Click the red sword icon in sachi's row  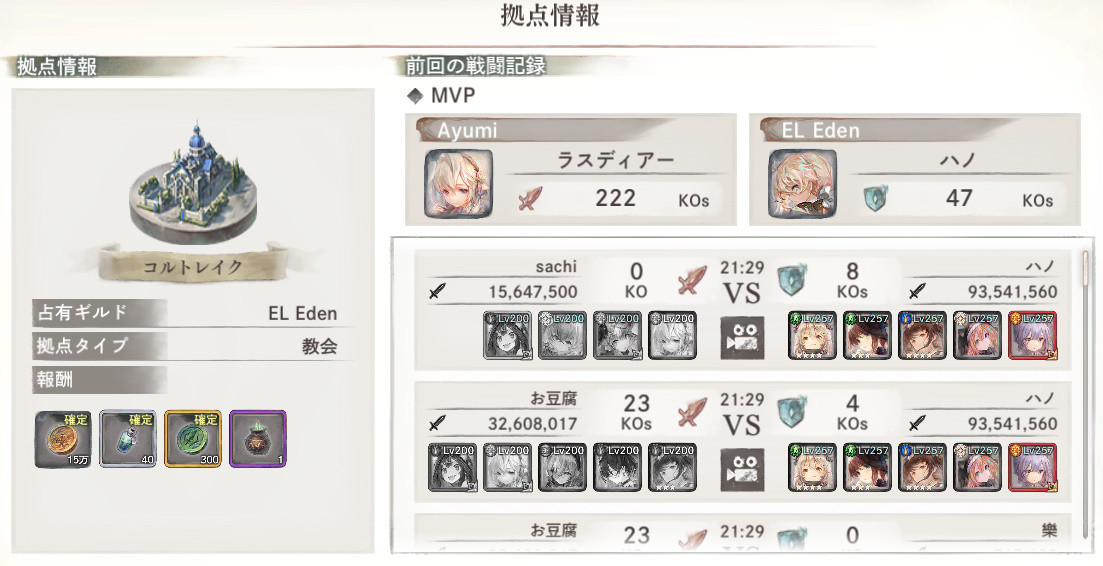692,281
